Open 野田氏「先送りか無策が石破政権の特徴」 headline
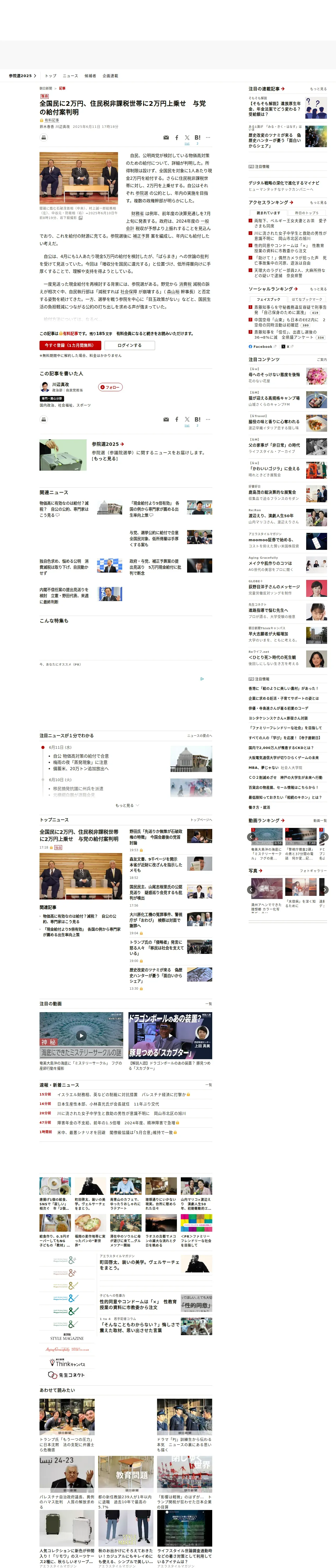 tap(156, 838)
